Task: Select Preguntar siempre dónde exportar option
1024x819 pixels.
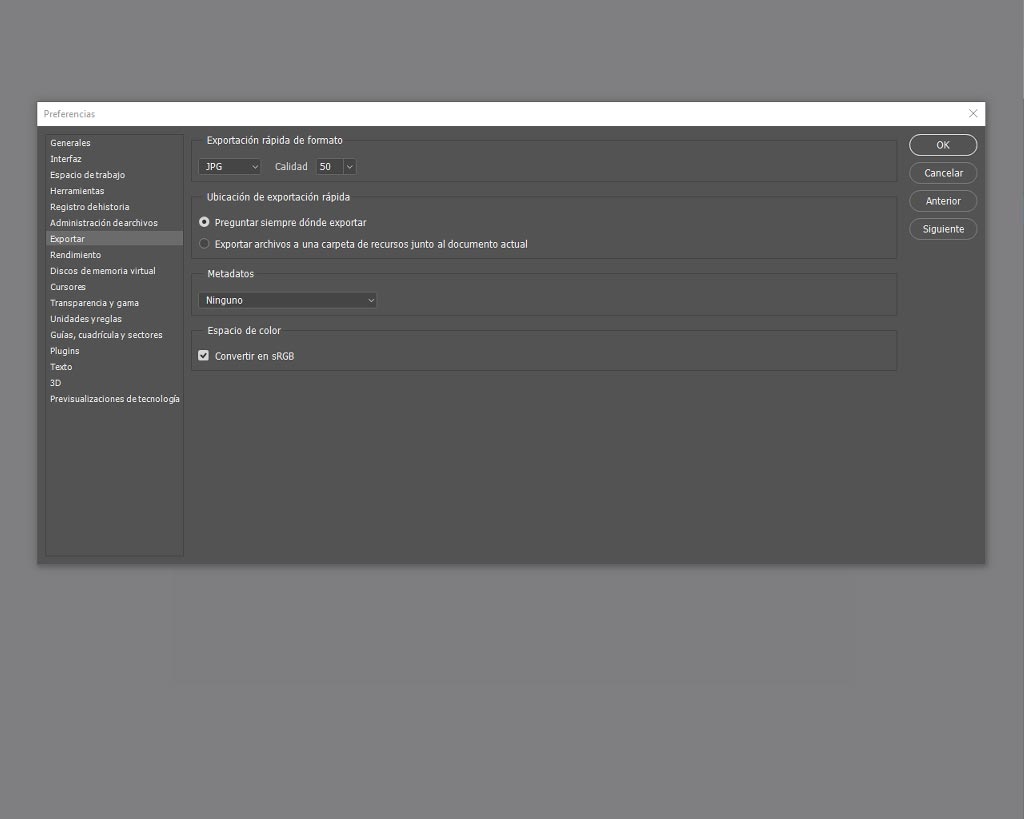Action: (283, 223)
